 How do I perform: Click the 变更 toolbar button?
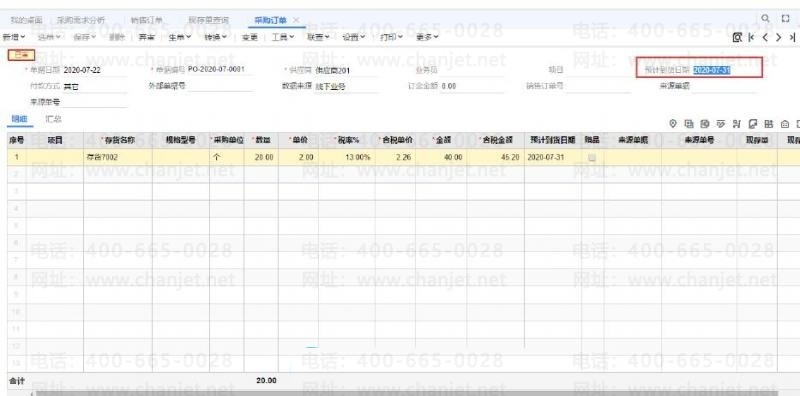click(x=249, y=37)
